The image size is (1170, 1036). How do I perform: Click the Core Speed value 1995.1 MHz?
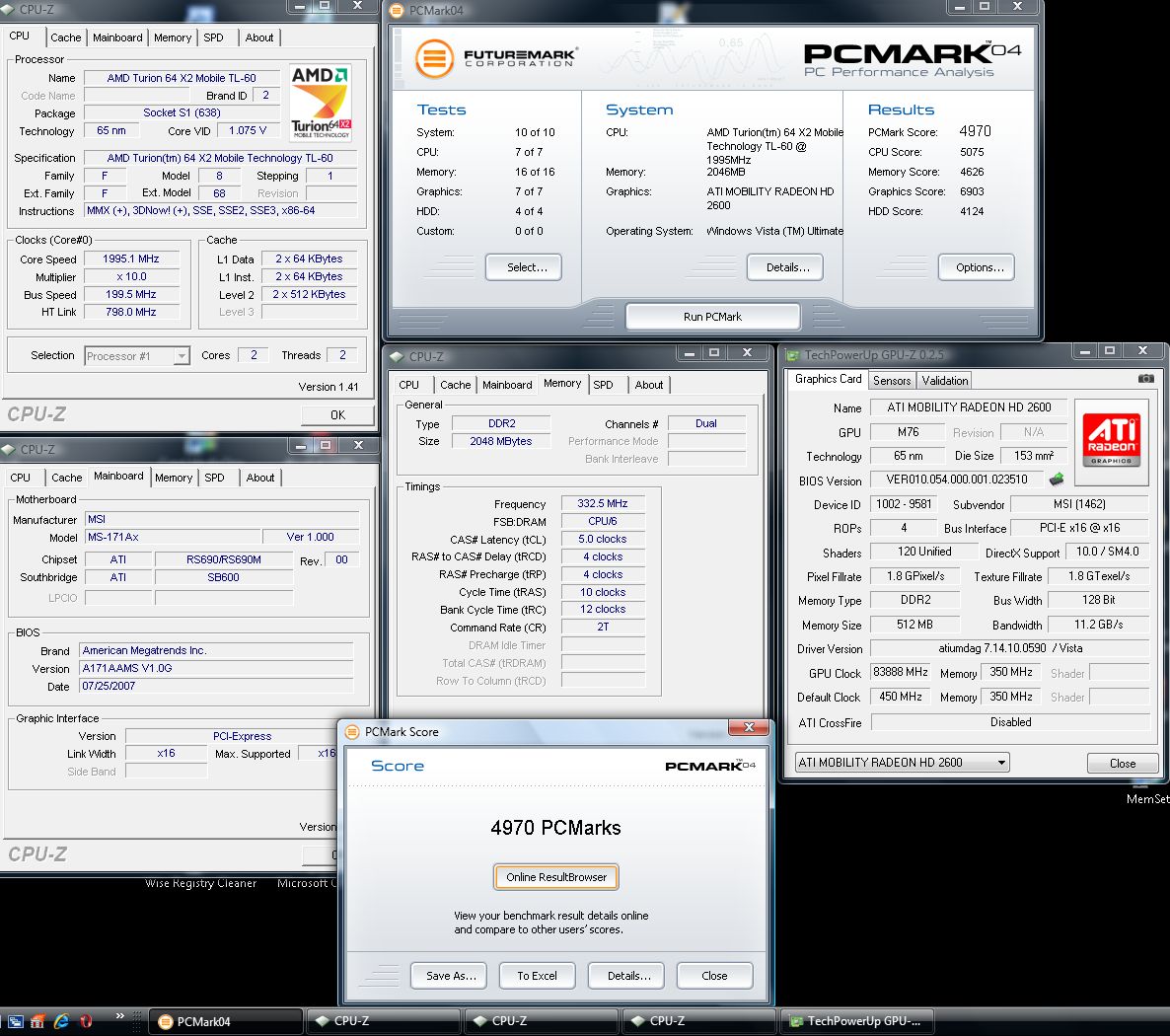(x=130, y=259)
